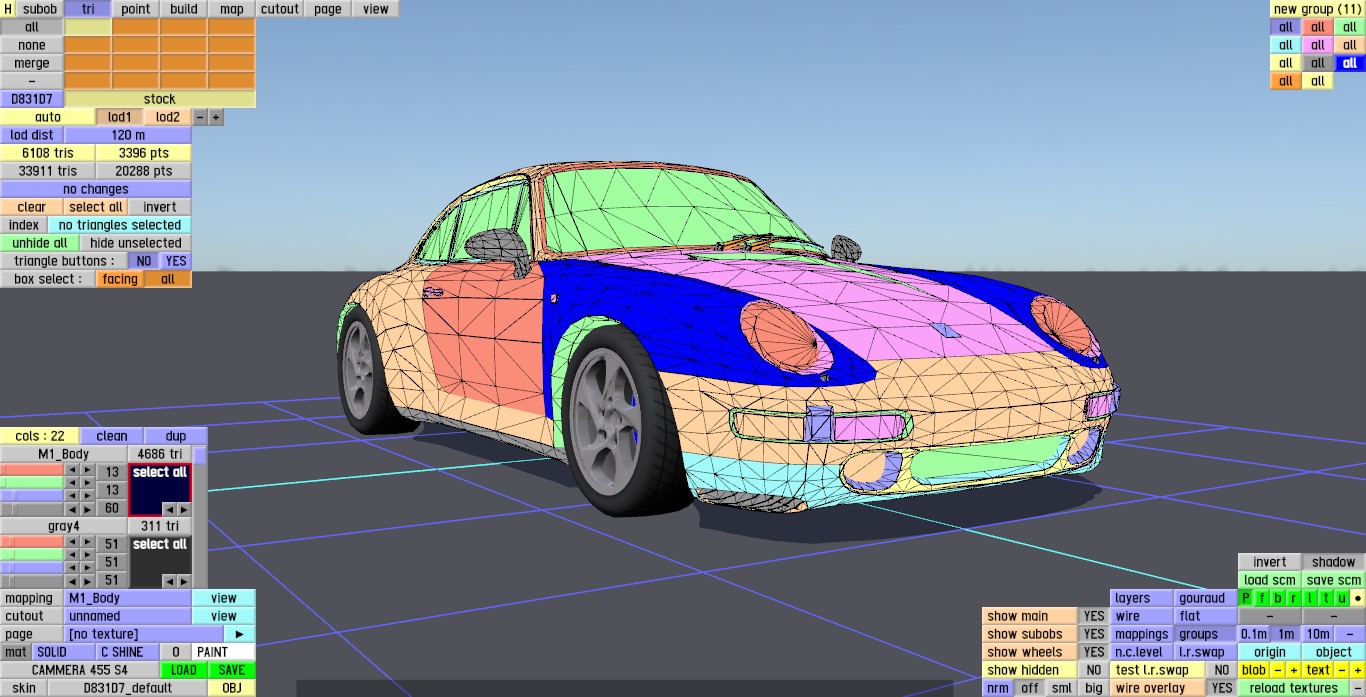The width and height of the screenshot is (1366, 697).
Task: Switch to the l left view button
Action: click(x=1309, y=598)
